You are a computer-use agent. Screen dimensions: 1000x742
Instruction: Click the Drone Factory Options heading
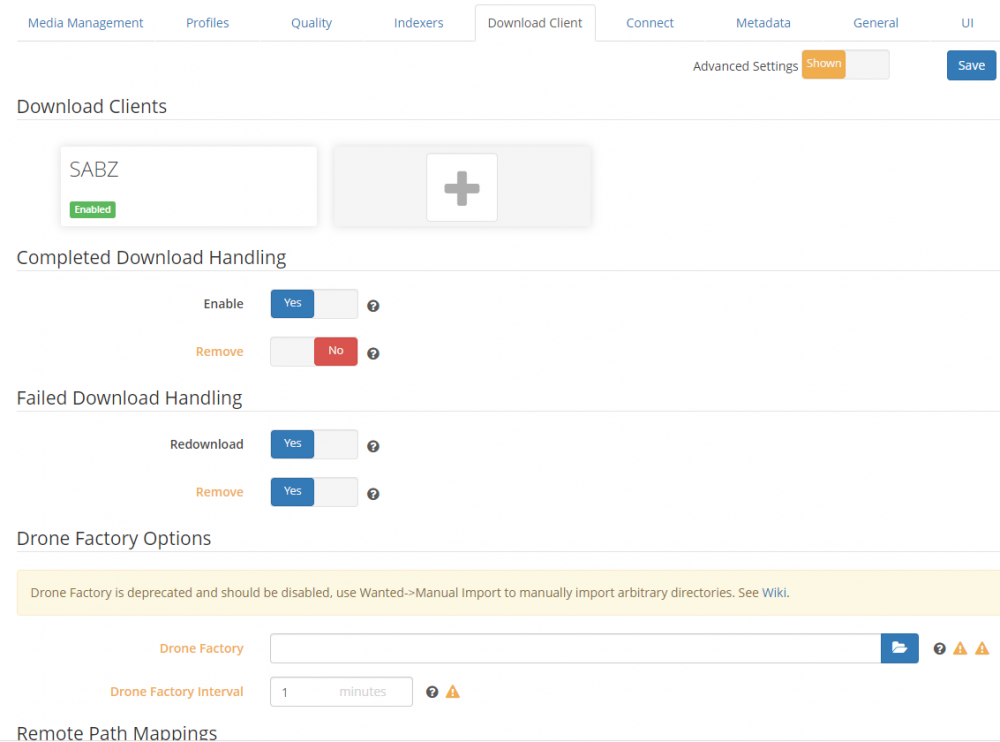point(114,538)
